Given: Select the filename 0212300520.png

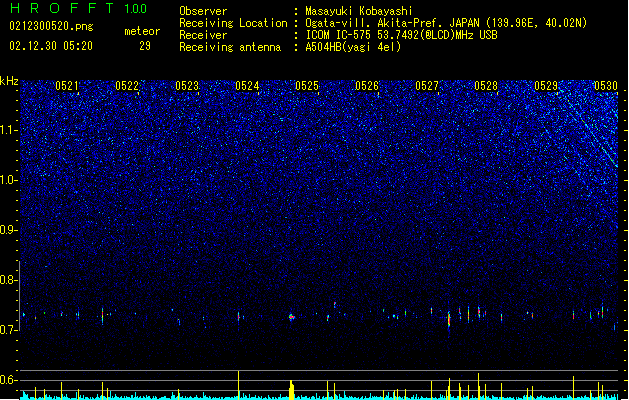Looking at the screenshot, I should [x=51, y=26].
